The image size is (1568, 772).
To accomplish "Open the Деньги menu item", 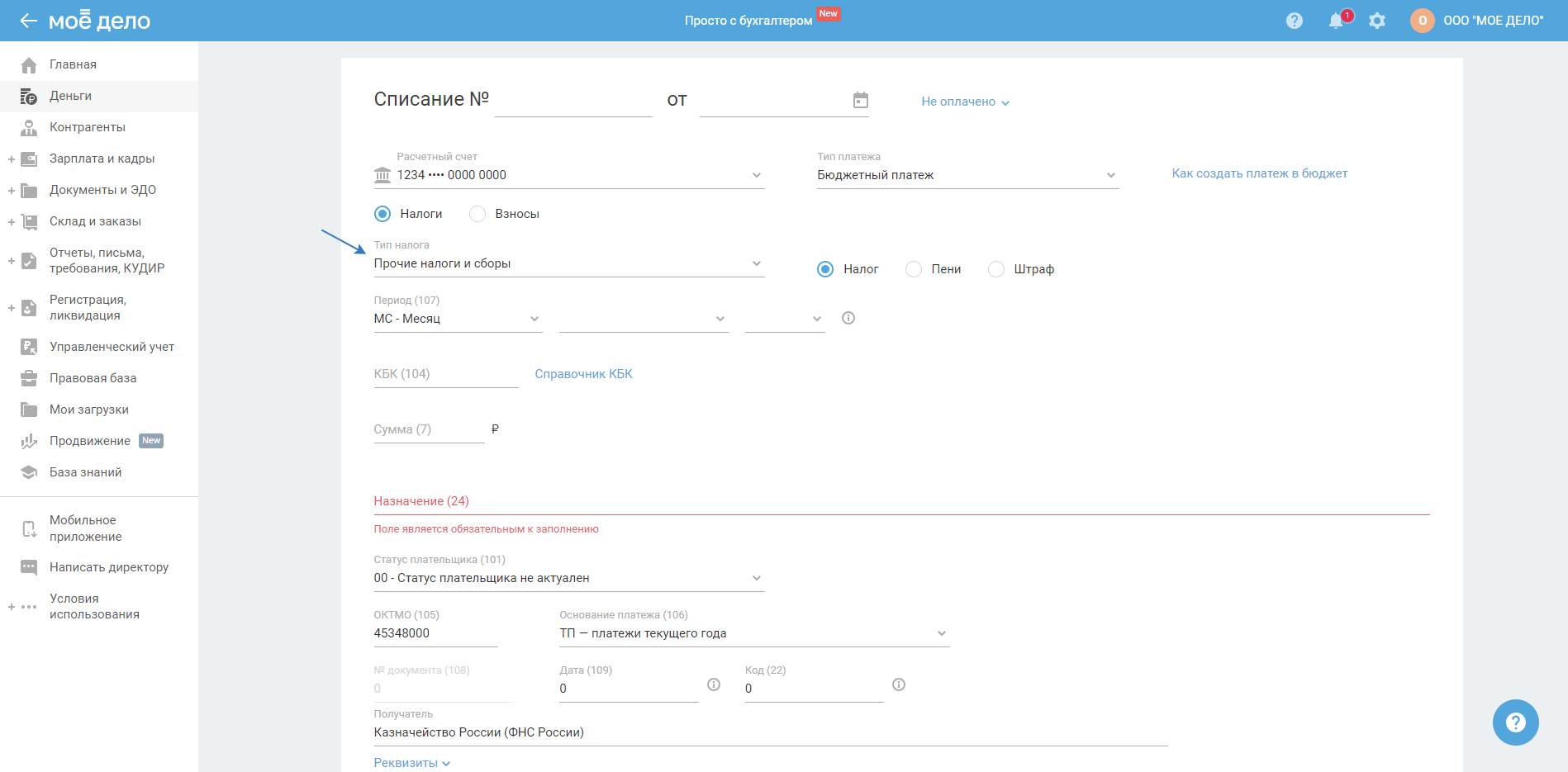I will 99,97.
